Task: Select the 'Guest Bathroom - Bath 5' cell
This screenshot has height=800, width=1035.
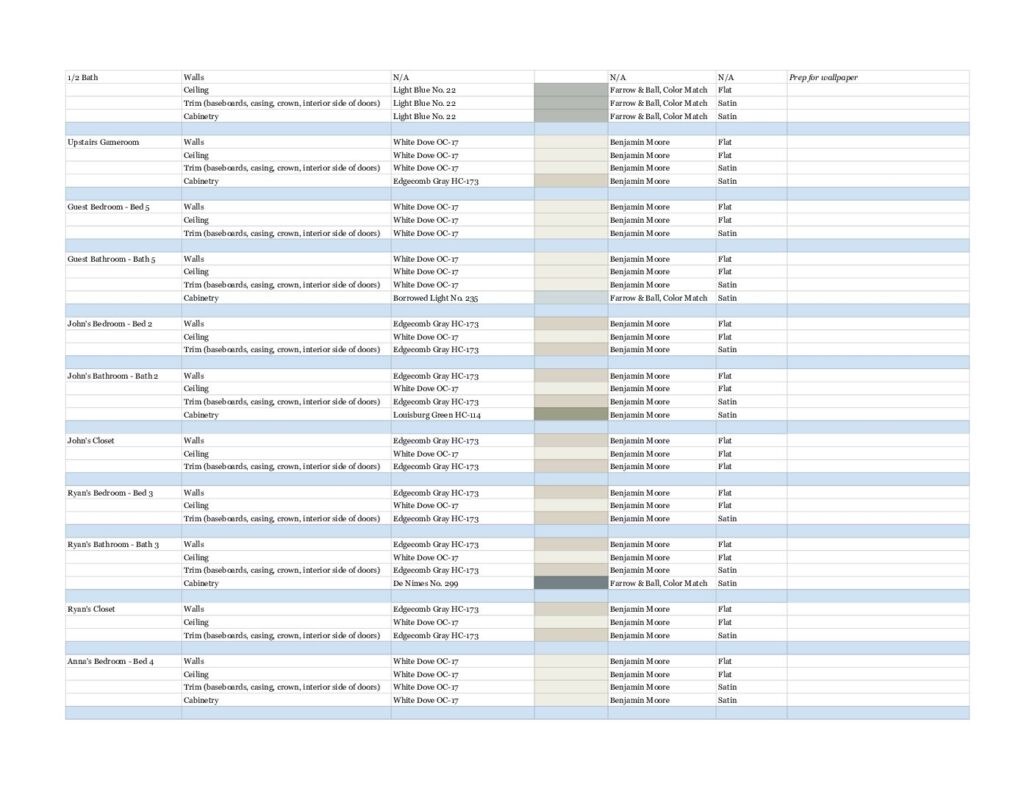Action: point(123,259)
